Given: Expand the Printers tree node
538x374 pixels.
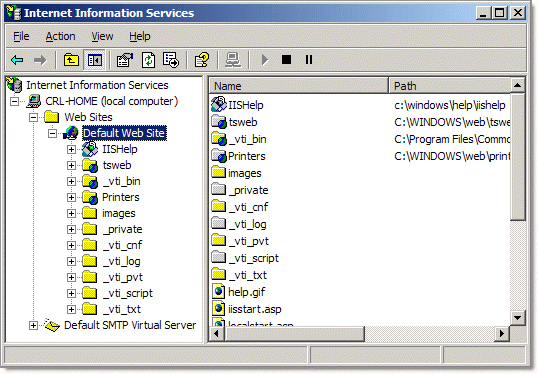Looking at the screenshot, I should coord(71,198).
